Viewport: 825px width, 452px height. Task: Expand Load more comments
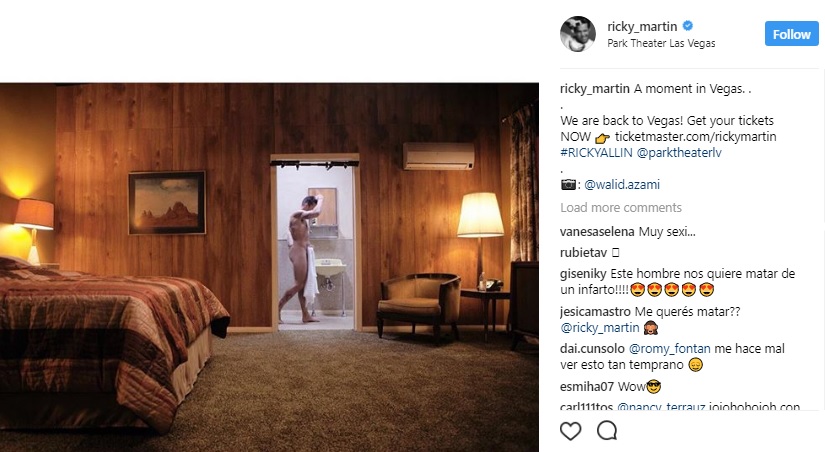pyautogui.click(x=621, y=207)
